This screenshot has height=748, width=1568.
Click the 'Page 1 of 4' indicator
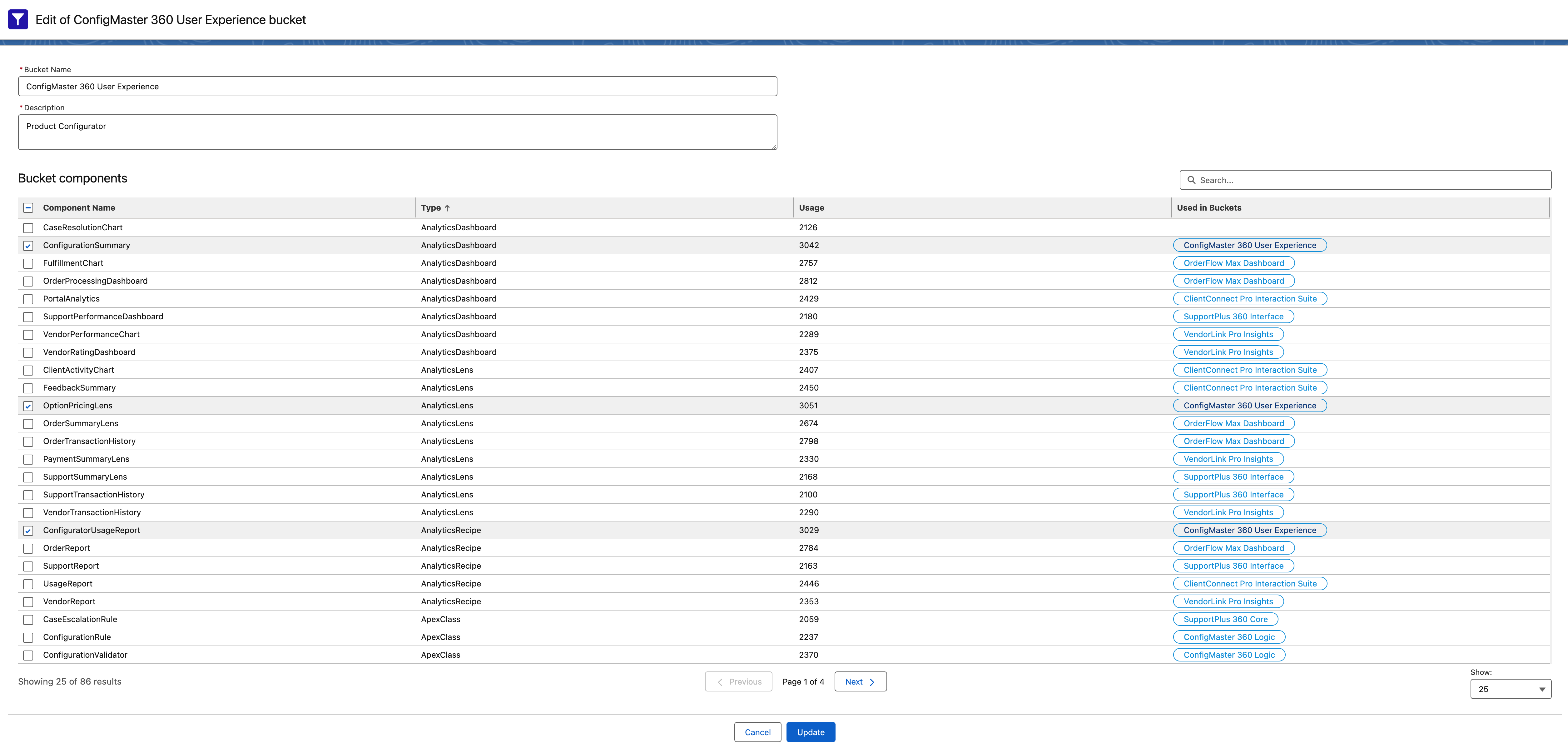pyautogui.click(x=803, y=682)
